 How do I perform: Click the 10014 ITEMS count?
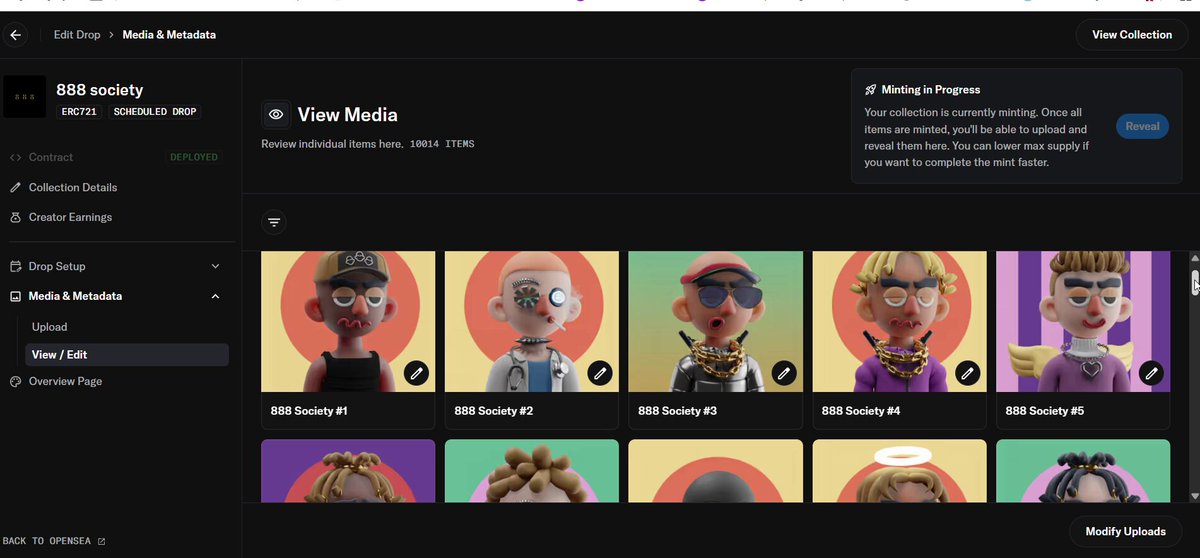pyautogui.click(x=442, y=144)
